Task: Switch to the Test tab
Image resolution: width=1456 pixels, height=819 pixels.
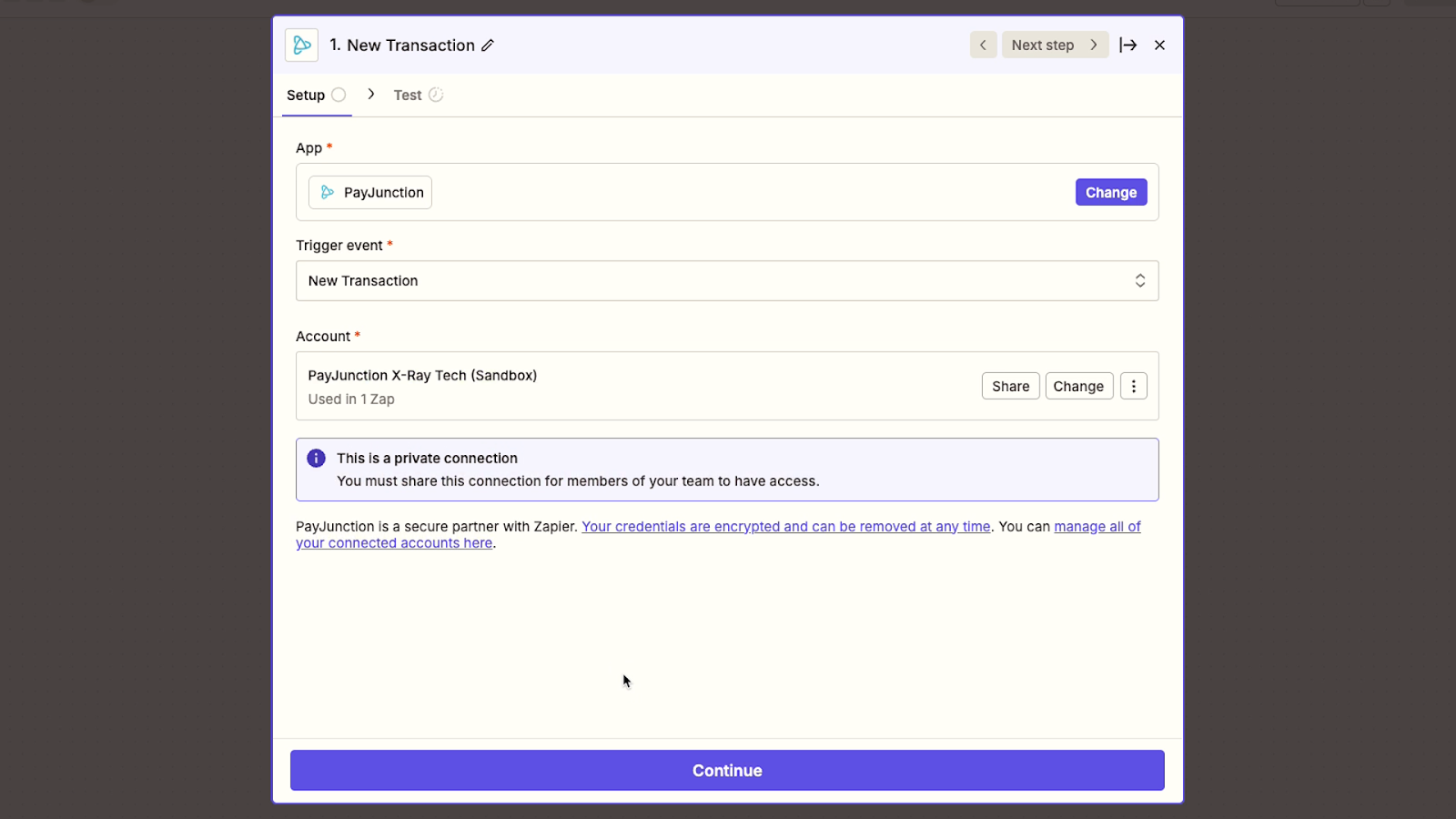Action: [418, 95]
